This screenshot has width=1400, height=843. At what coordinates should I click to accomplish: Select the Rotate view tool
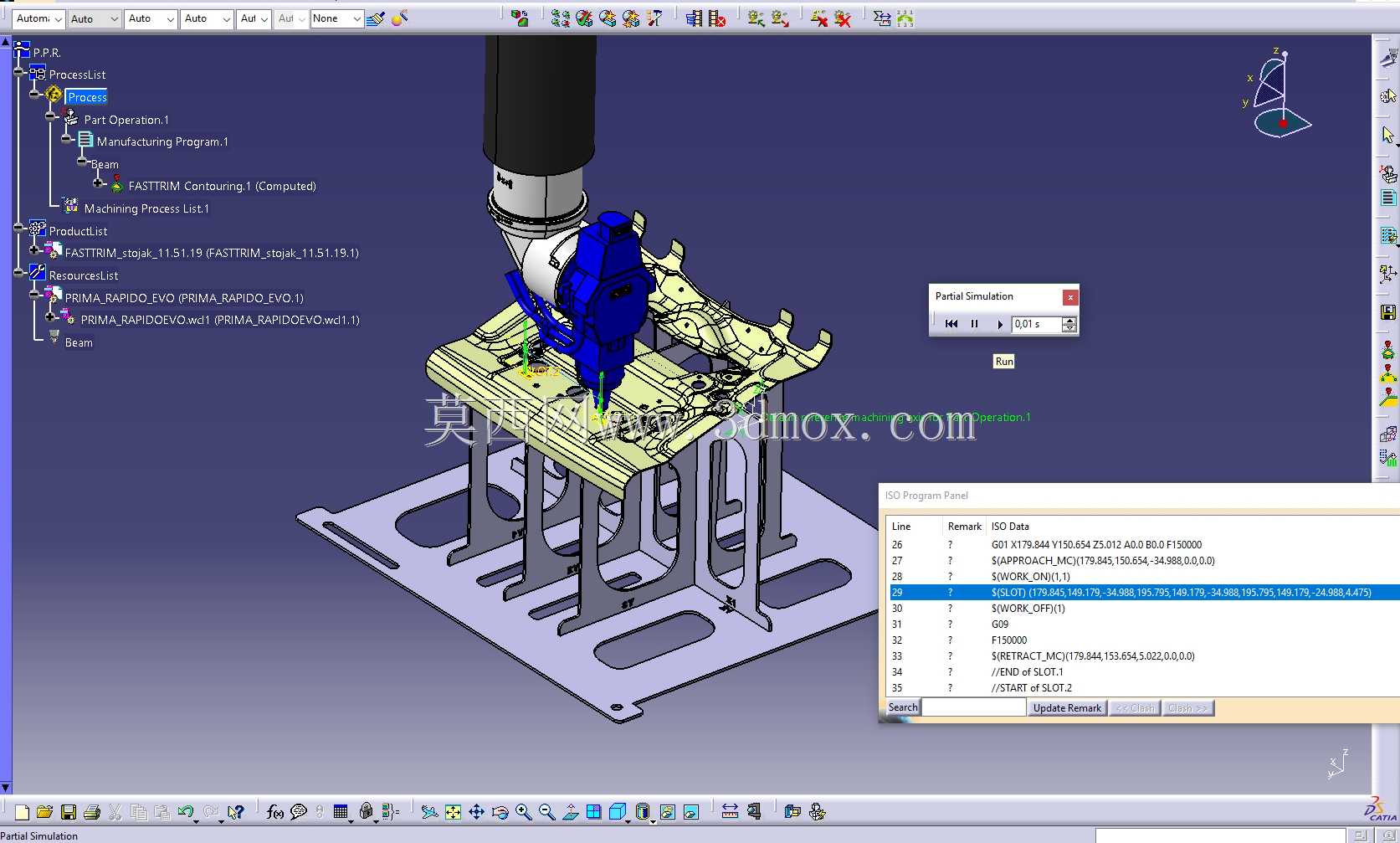500,811
